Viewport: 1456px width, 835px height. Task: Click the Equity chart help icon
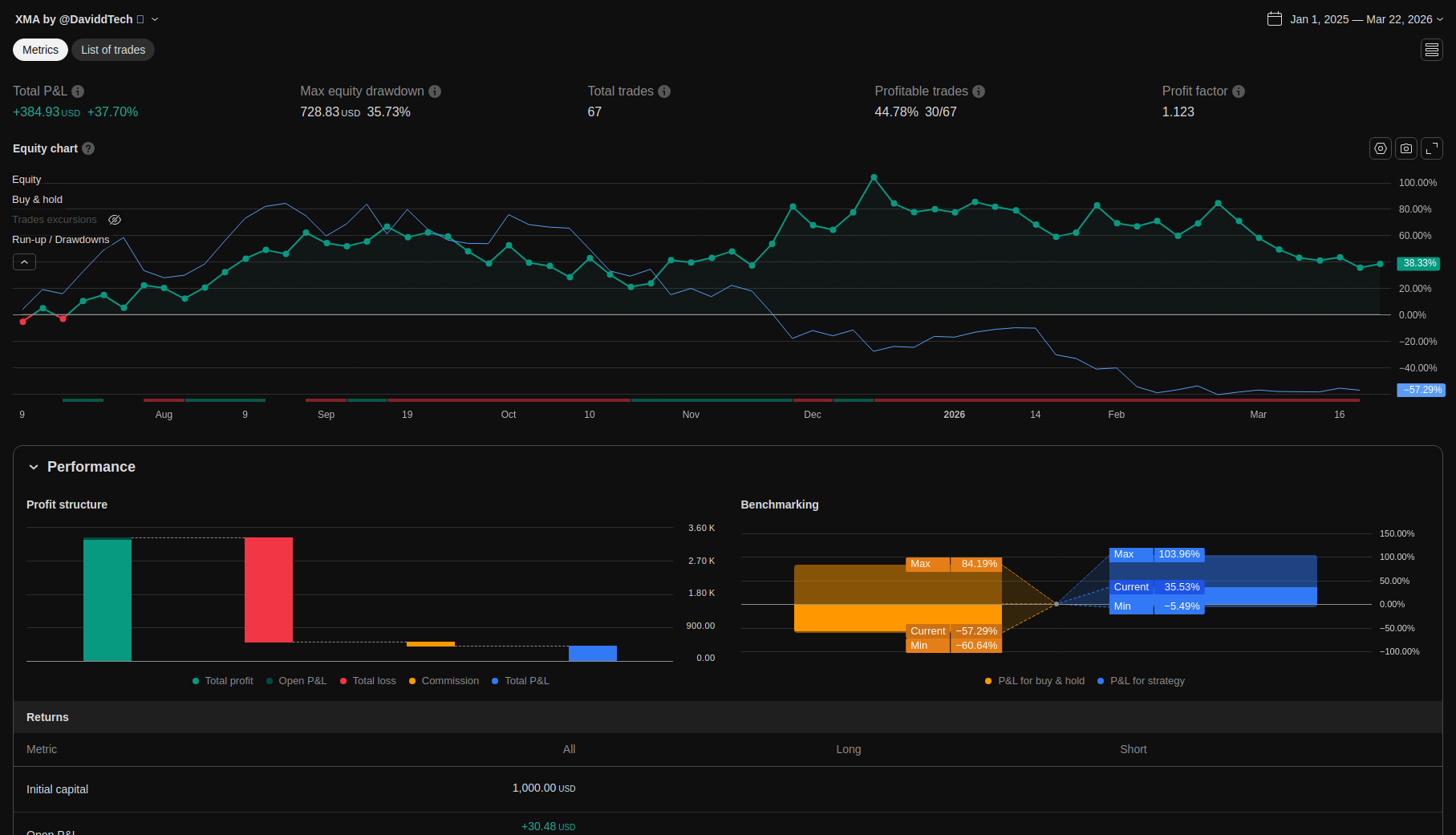pos(88,148)
